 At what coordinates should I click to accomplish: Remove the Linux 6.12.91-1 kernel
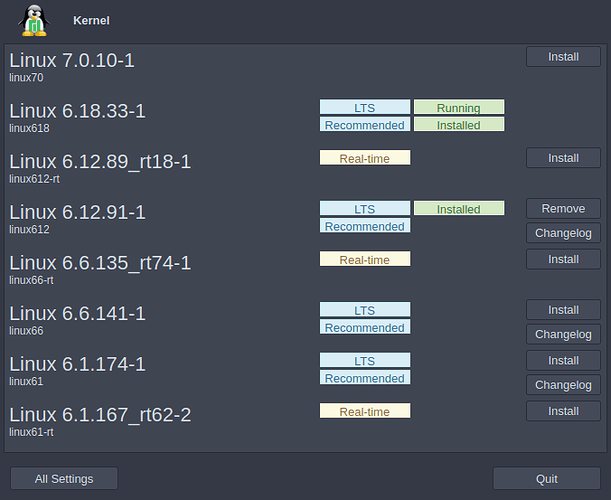[563, 208]
